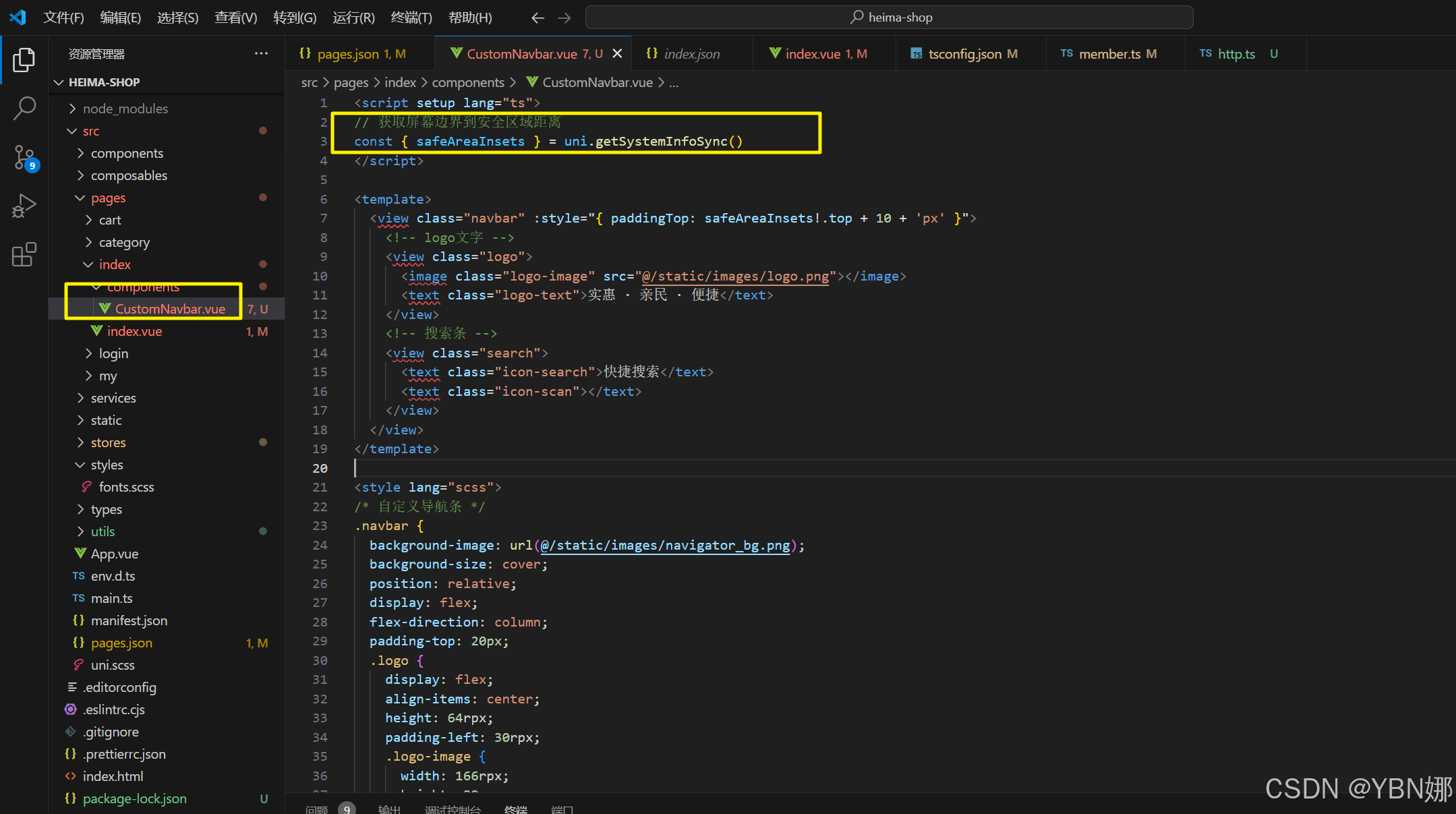Collapse the HEIMA-SHOP root section
The image size is (1456, 814).
tap(104, 82)
